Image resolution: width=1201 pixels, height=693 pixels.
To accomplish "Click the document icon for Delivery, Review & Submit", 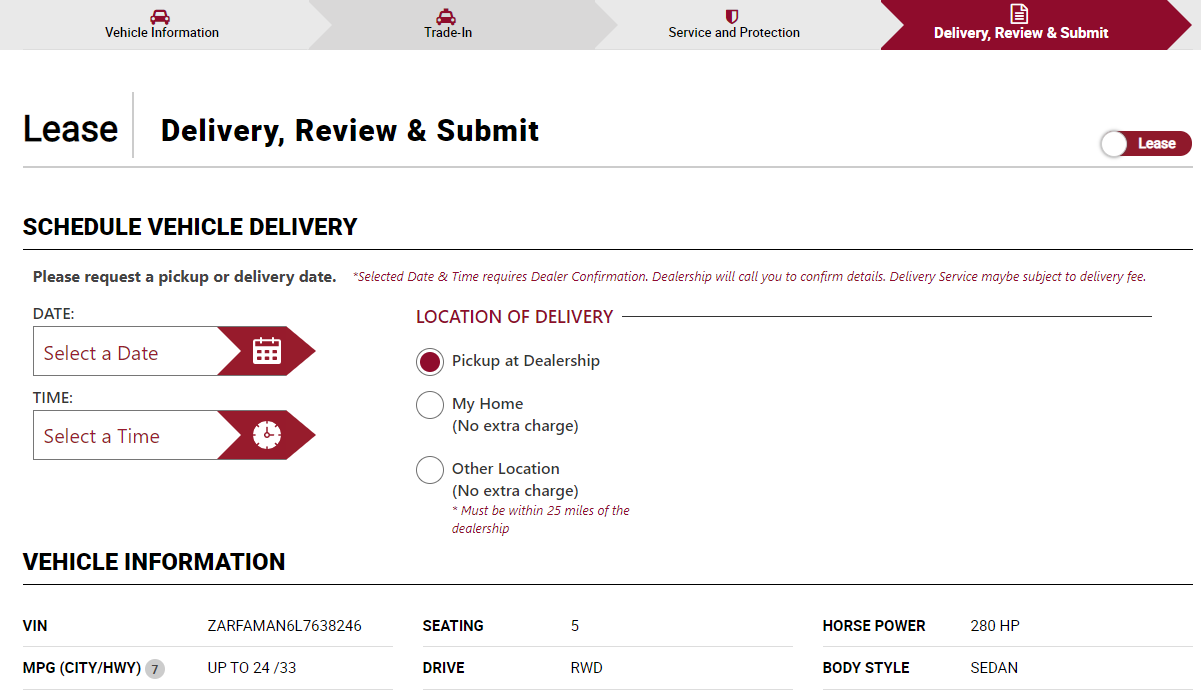I will 1019,14.
